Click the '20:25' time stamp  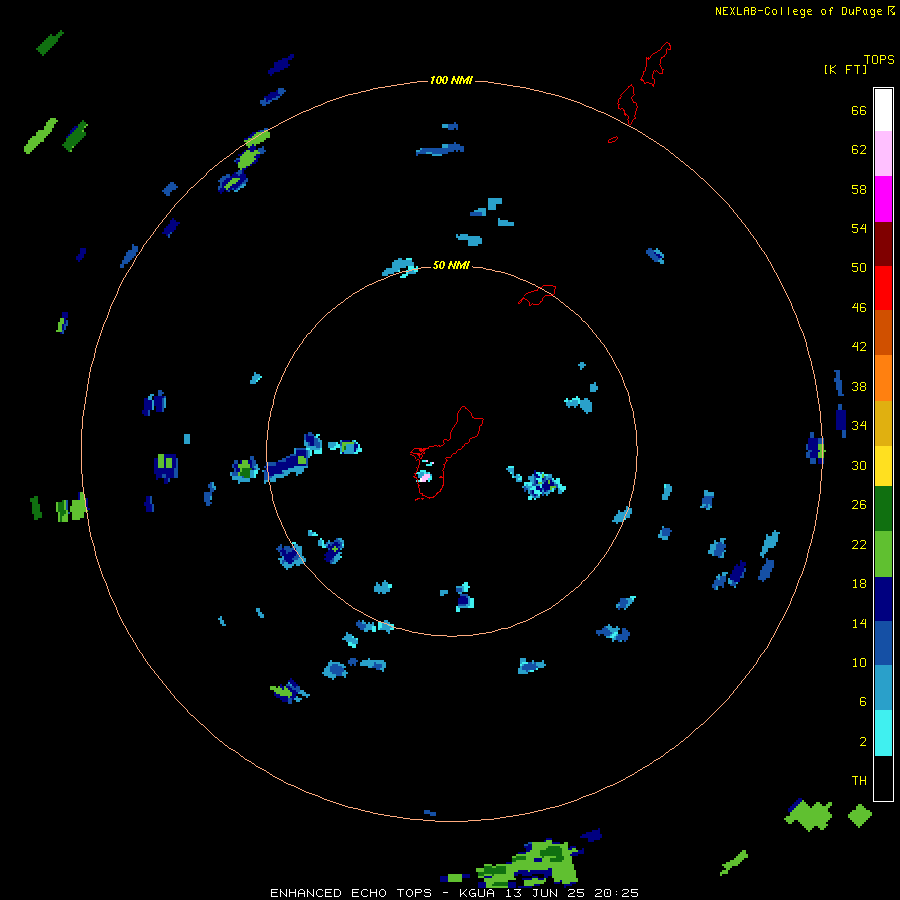(x=616, y=893)
